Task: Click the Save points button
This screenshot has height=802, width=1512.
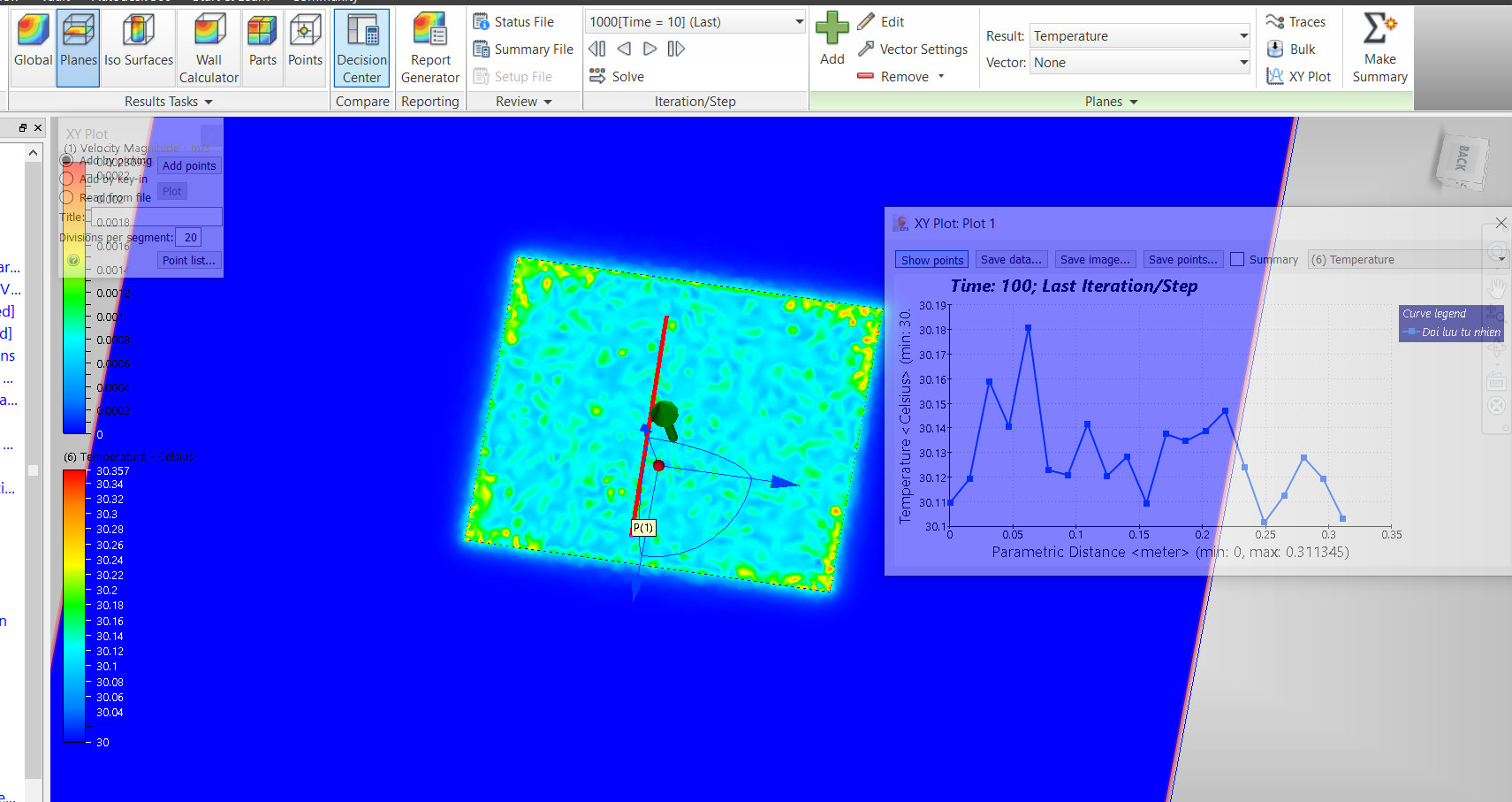Action: click(1183, 259)
